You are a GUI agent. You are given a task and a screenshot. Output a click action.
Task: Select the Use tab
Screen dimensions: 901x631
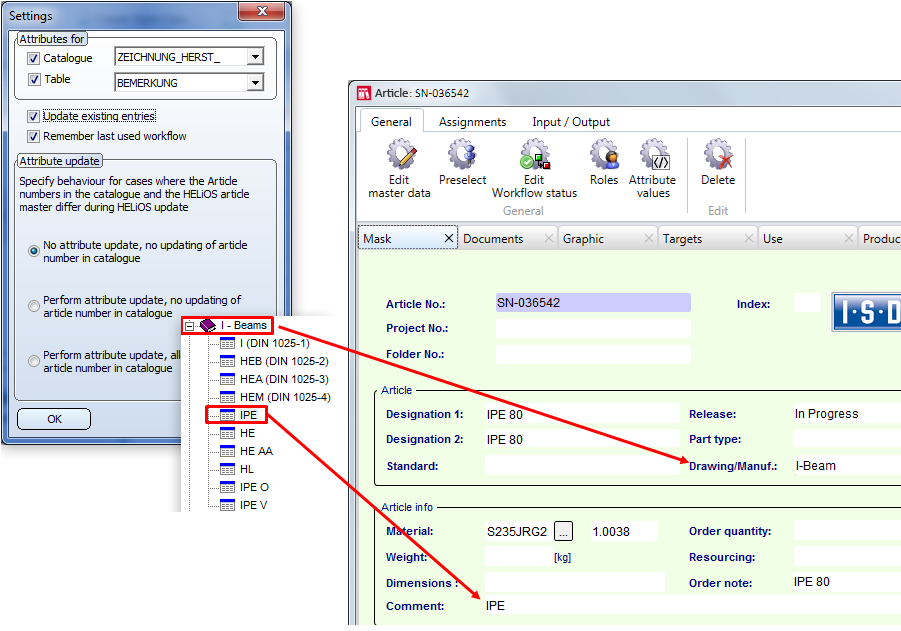pos(807,238)
